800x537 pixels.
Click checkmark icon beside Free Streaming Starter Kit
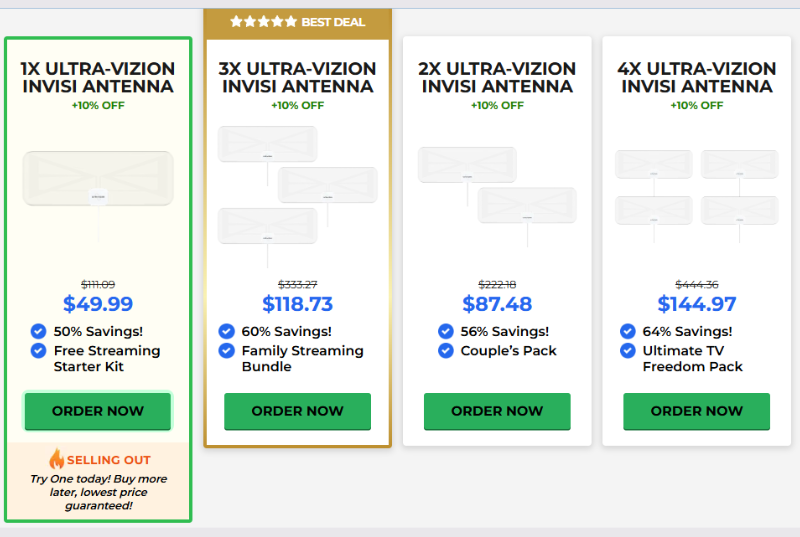[38, 351]
